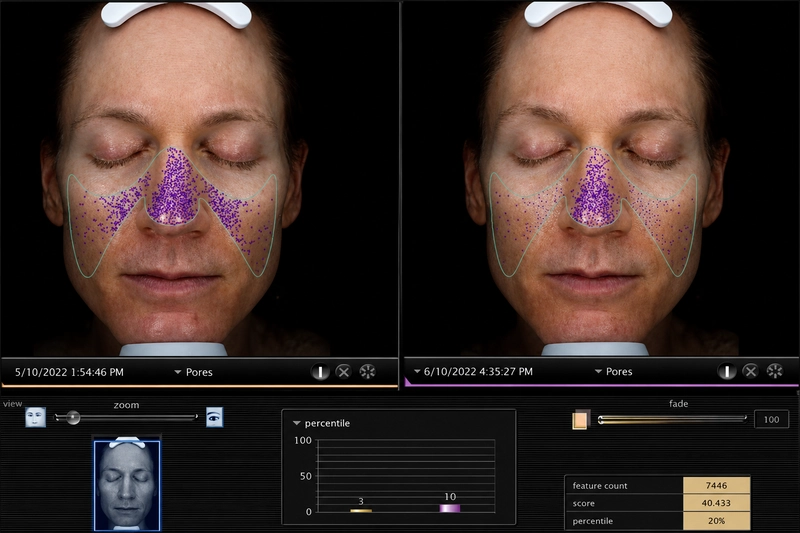The image size is (800, 533).
Task: Click the info button under the right image
Action: [x=727, y=371]
